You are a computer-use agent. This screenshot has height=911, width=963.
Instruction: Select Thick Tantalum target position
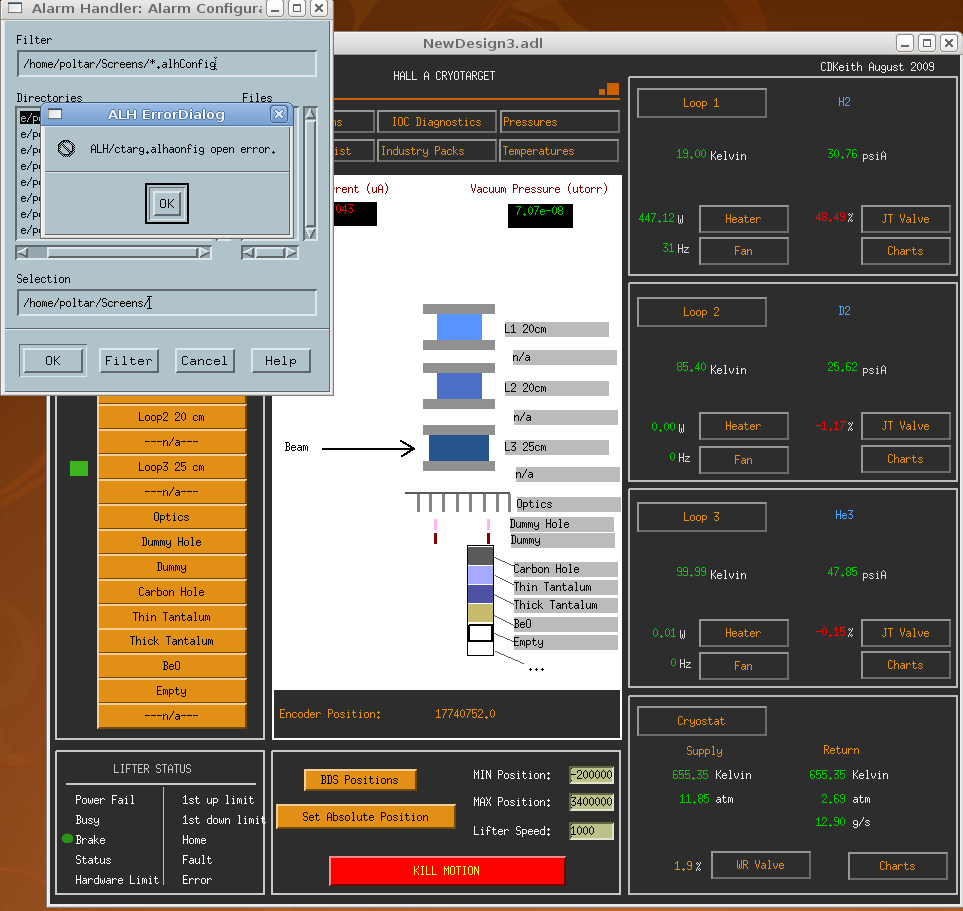click(171, 641)
